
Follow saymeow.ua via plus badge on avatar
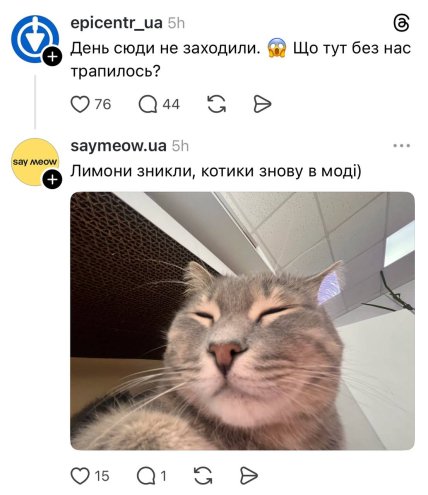point(52,180)
